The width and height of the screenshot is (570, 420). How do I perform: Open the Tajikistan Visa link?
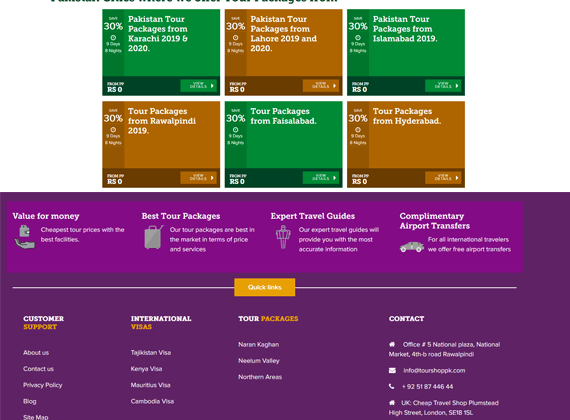coord(151,352)
